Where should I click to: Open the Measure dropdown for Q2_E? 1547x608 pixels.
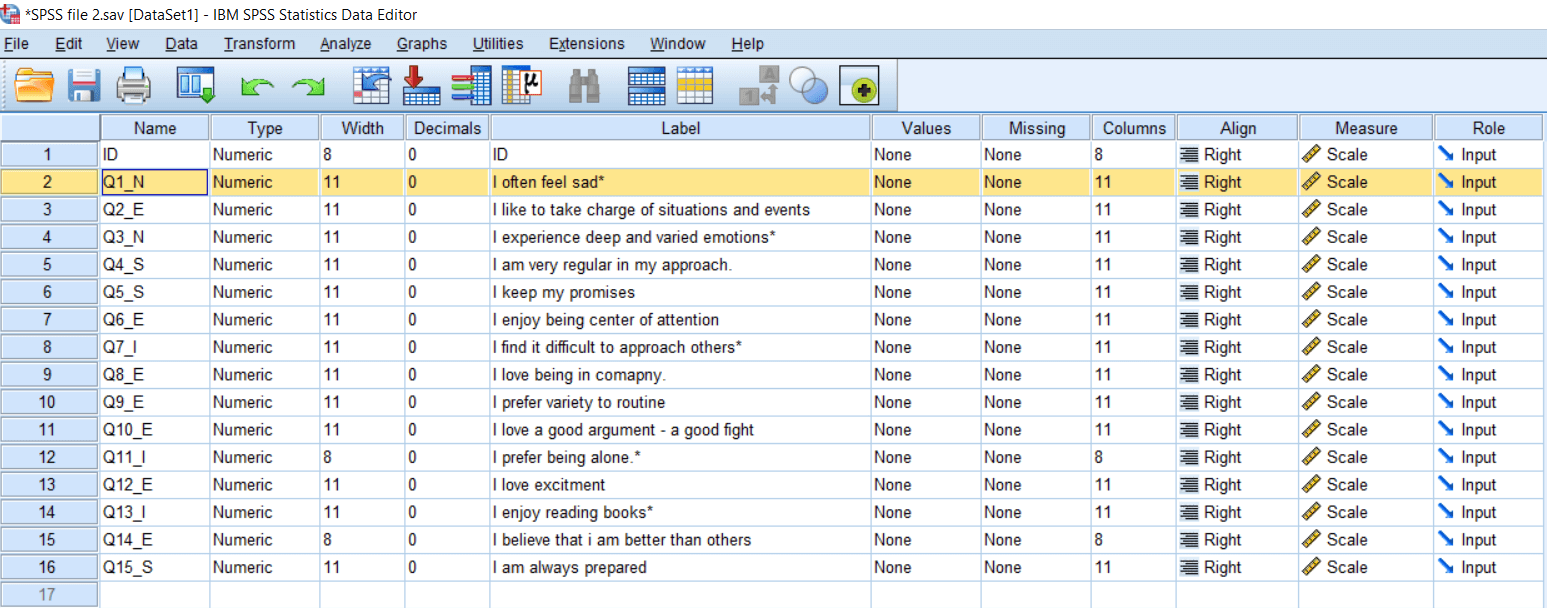coord(1365,209)
